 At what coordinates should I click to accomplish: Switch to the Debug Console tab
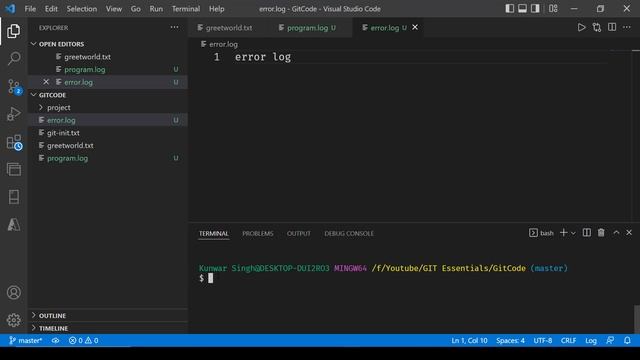click(x=349, y=233)
